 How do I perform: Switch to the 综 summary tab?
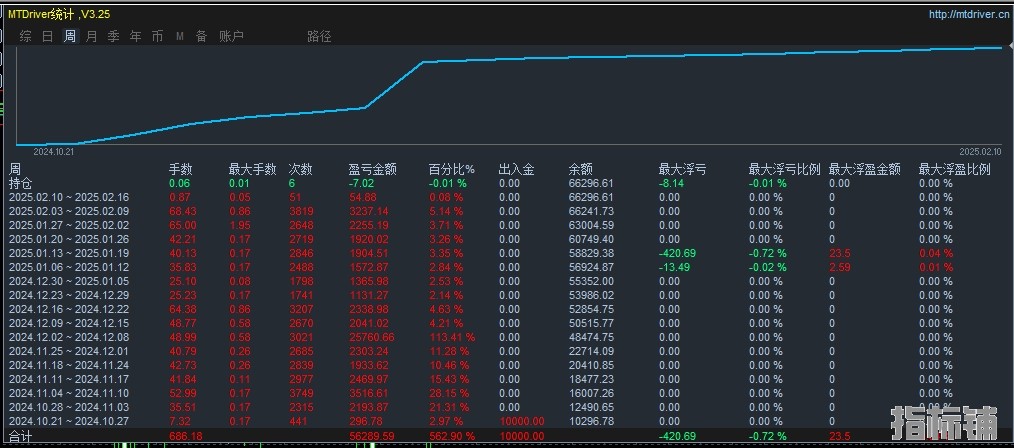25,36
